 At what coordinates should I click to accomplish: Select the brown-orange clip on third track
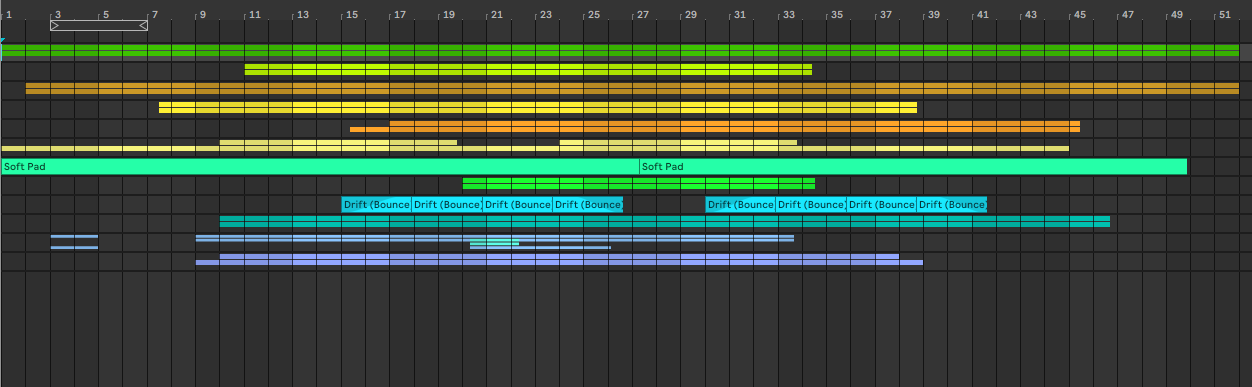pos(632,88)
